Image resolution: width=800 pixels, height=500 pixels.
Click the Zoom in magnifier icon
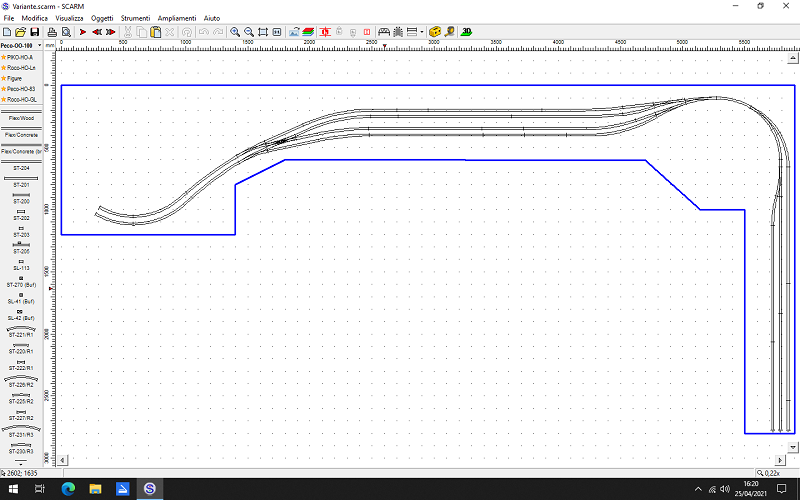pyautogui.click(x=234, y=32)
